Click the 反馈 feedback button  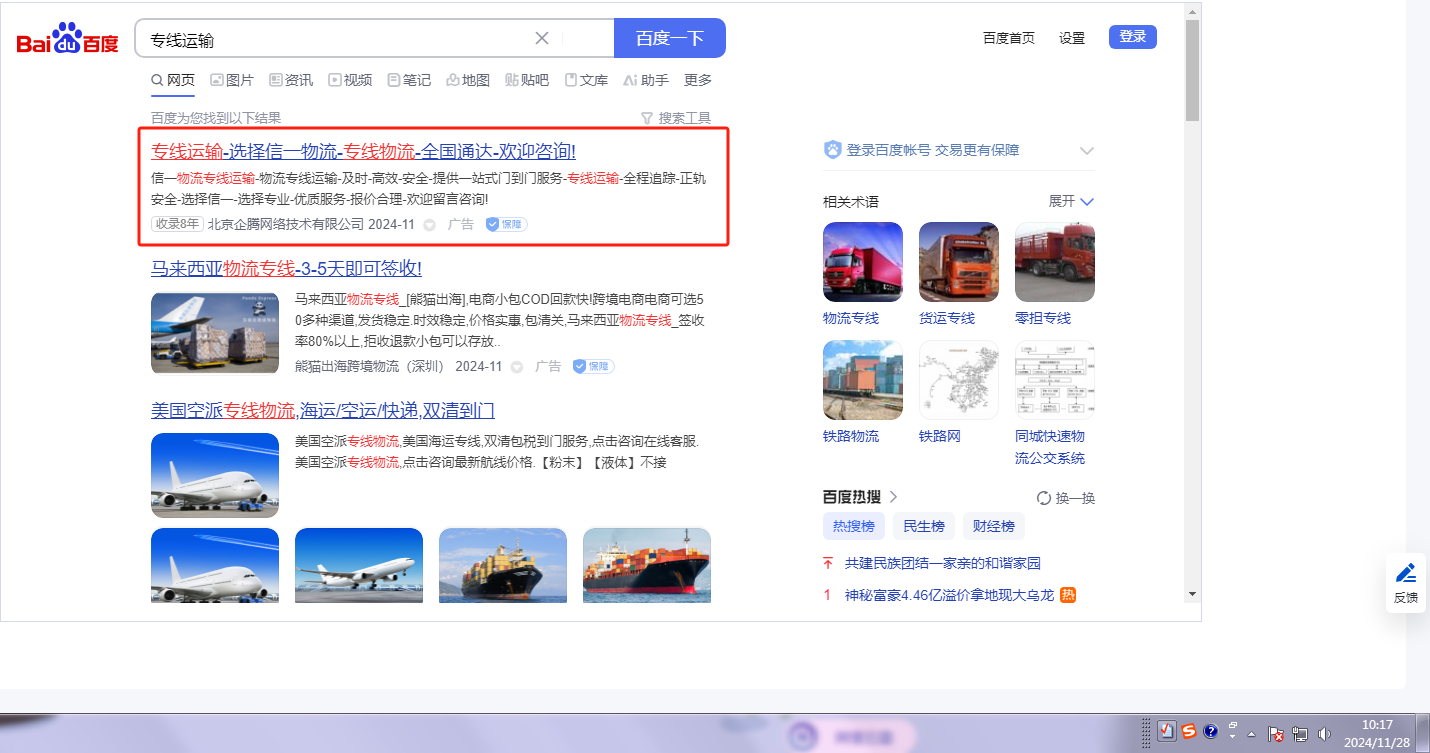click(1406, 583)
